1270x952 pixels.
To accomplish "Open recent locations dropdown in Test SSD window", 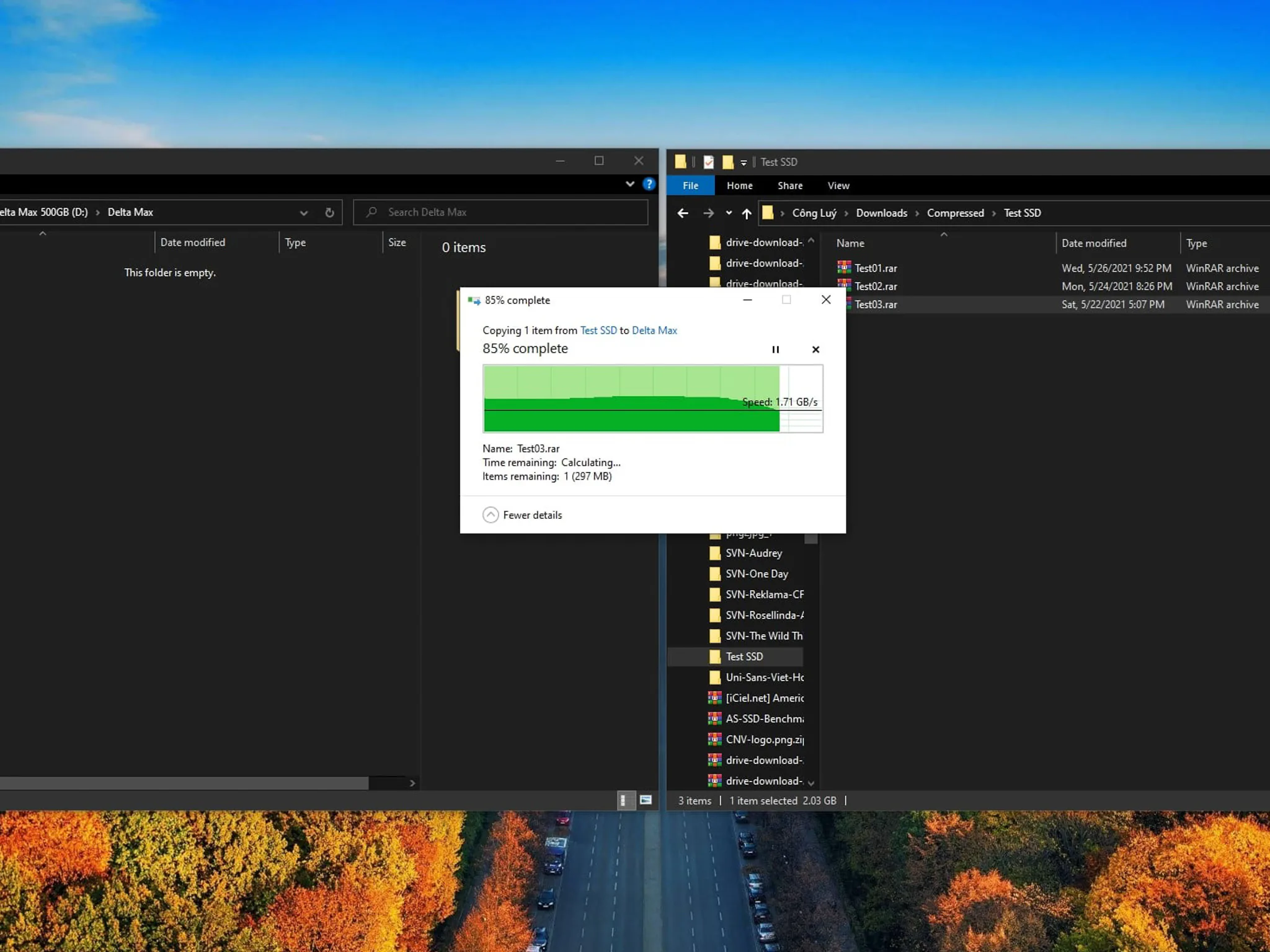I will [x=729, y=213].
